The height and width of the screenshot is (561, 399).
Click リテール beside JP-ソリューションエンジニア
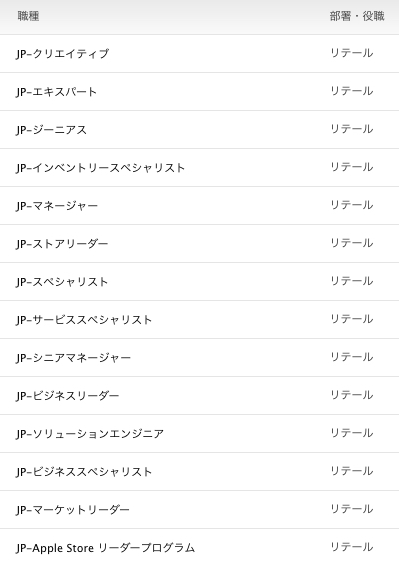(351, 433)
